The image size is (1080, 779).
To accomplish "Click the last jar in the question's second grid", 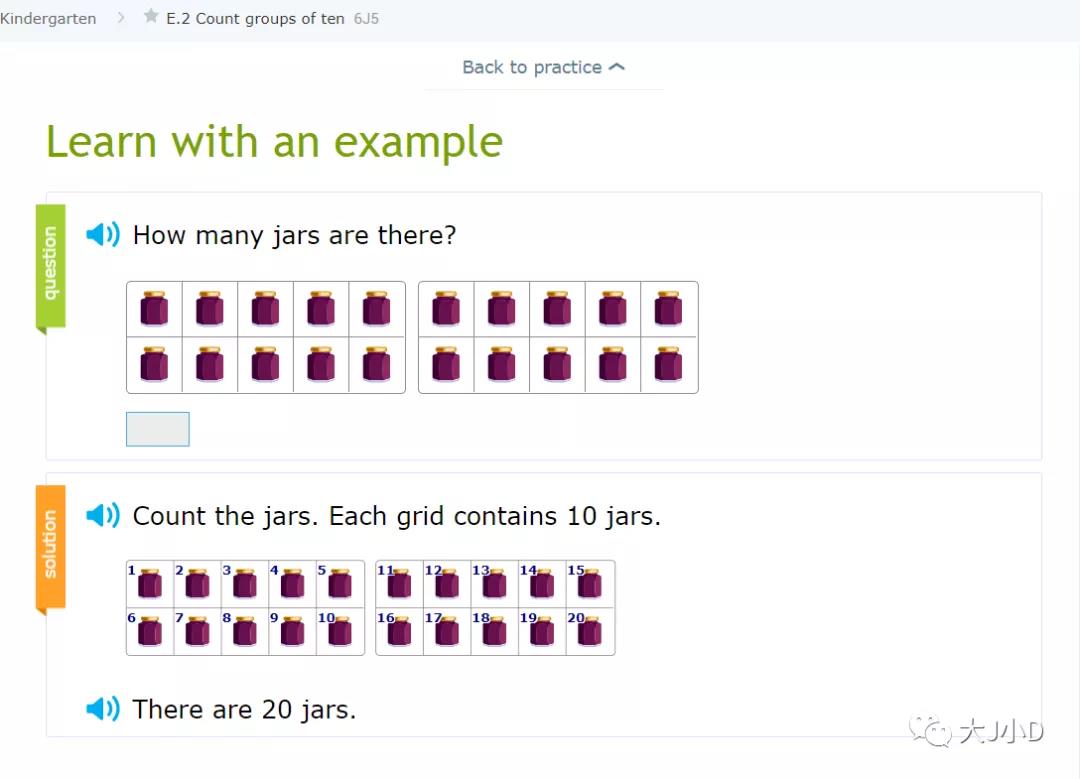I will (x=668, y=365).
